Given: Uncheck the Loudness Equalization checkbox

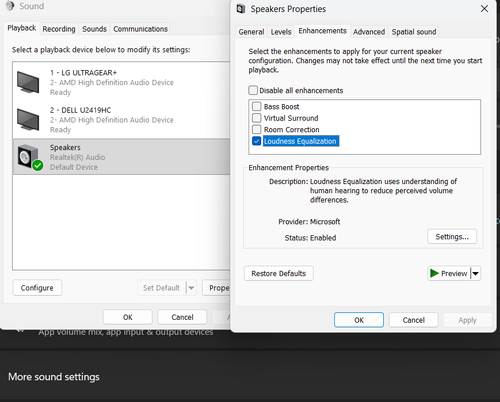Looking at the screenshot, I should tap(256, 141).
